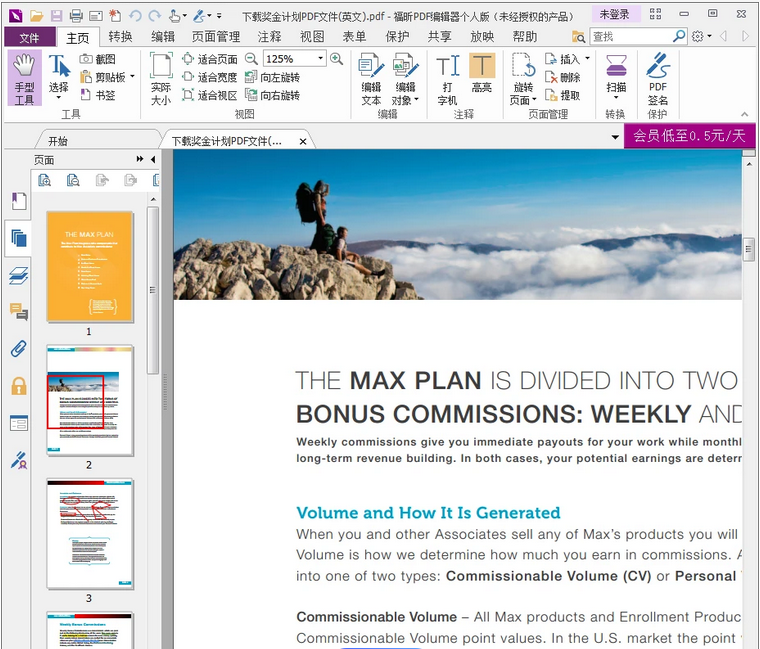Choose Fit Width (适合宽度)
Image resolution: width=760 pixels, height=649 pixels.
(210, 77)
